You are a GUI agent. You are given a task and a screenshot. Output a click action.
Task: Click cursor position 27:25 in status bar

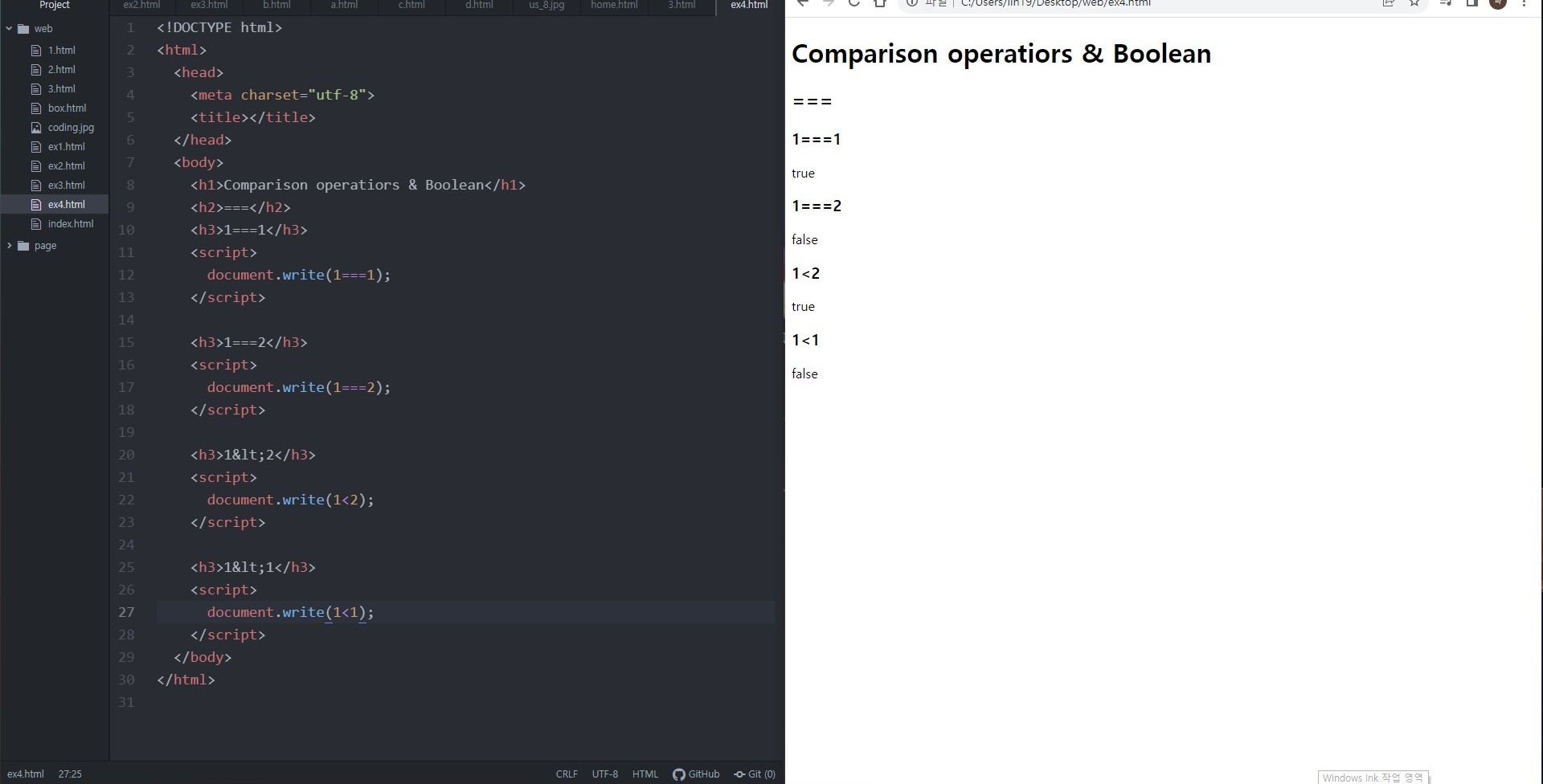(70, 774)
